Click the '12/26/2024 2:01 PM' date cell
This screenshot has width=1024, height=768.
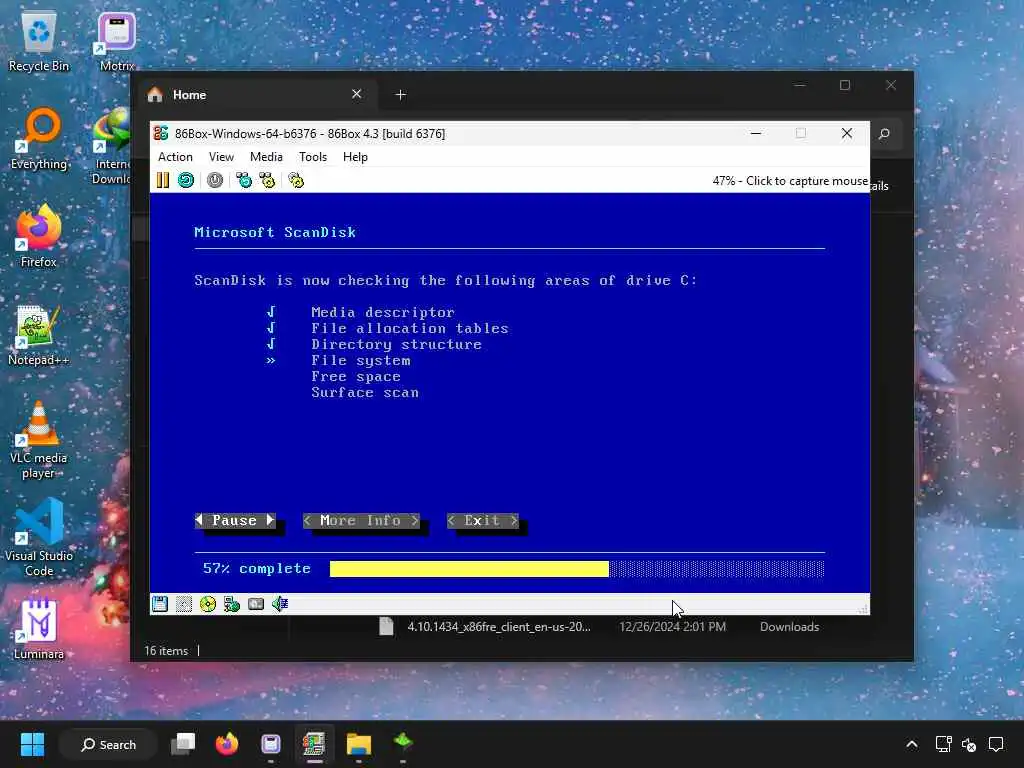tap(672, 627)
